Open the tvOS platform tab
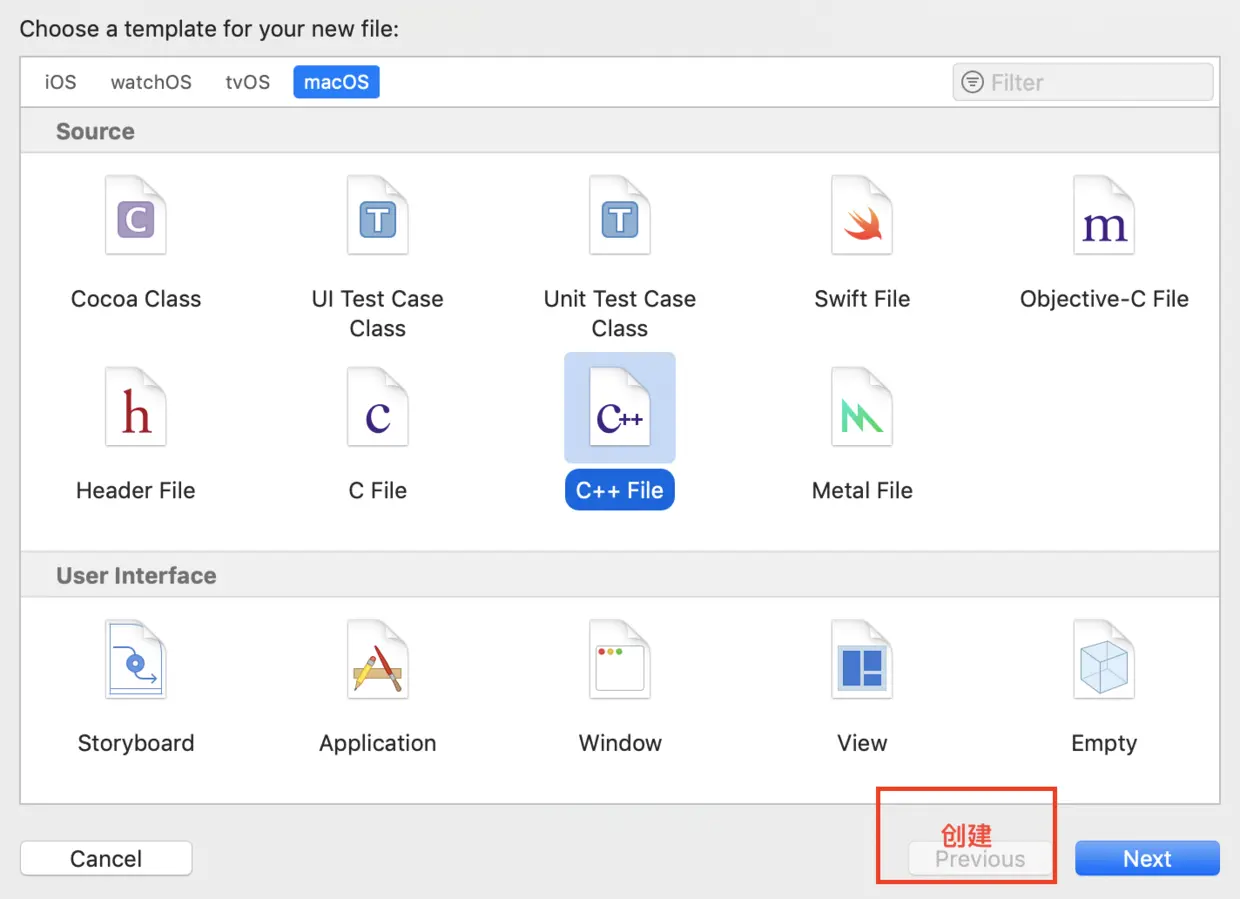 pos(248,82)
